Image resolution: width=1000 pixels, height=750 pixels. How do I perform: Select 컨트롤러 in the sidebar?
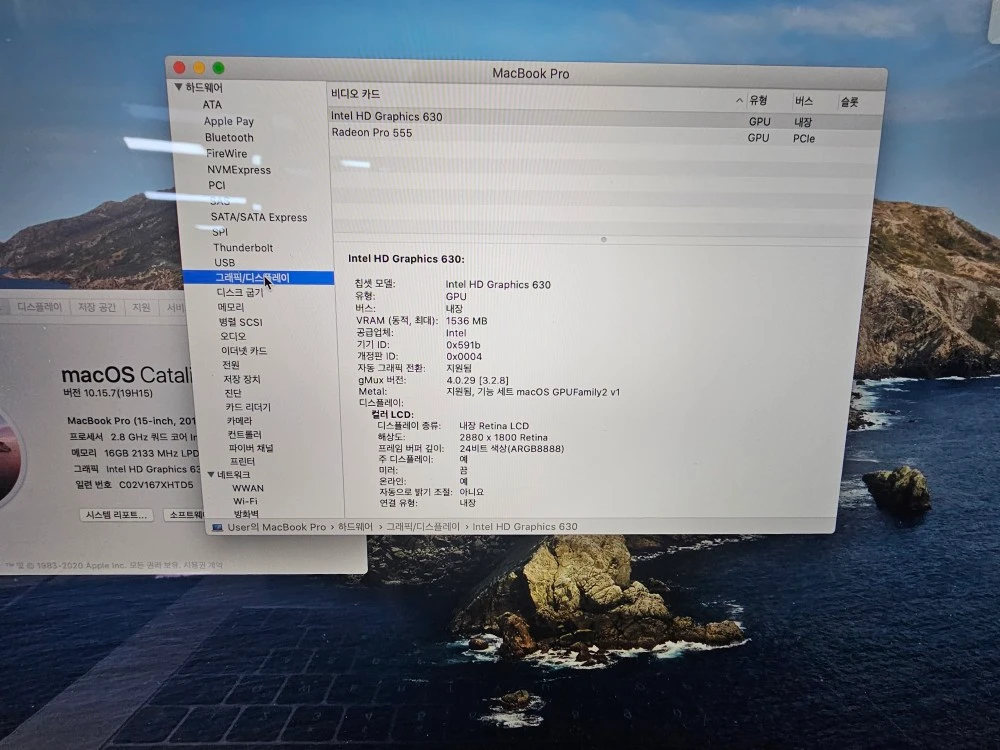tap(244, 434)
